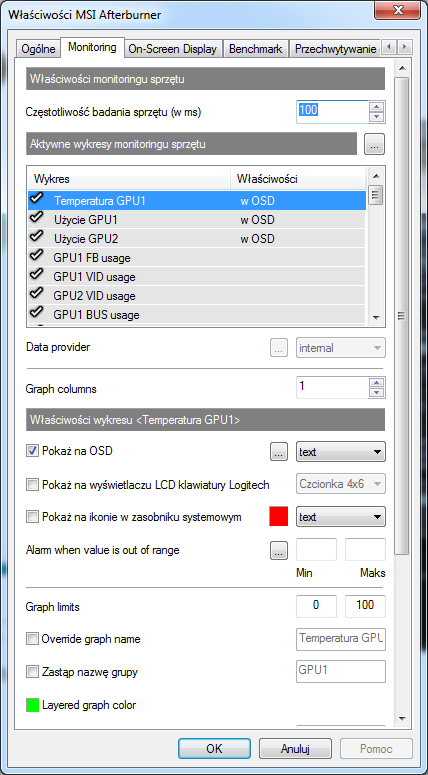Uncheck the Pokaż na OSD checkbox

click(x=32, y=451)
